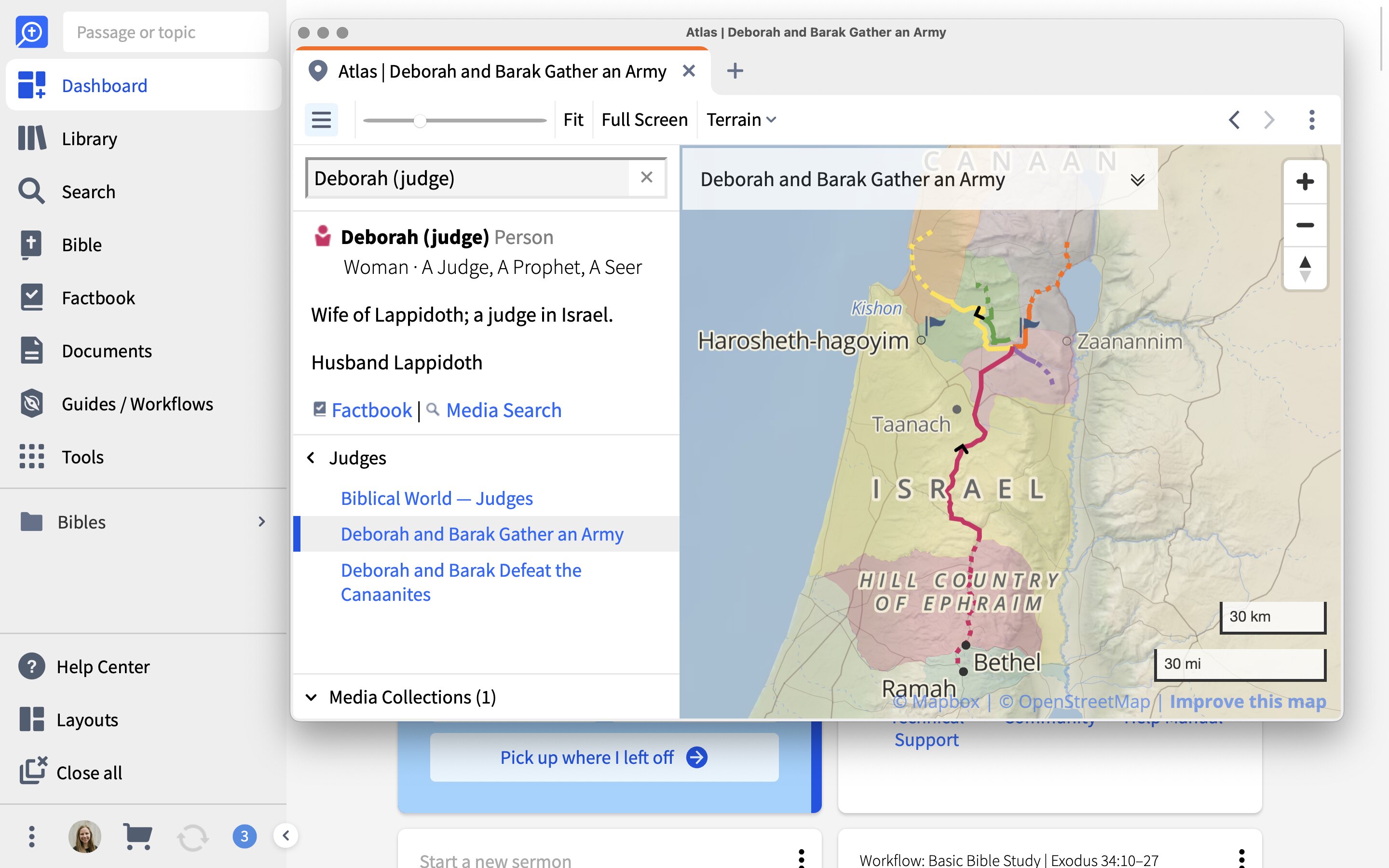The height and width of the screenshot is (868, 1389).
Task: Click the Deborah (judge) search input
Action: pyautogui.click(x=468, y=178)
